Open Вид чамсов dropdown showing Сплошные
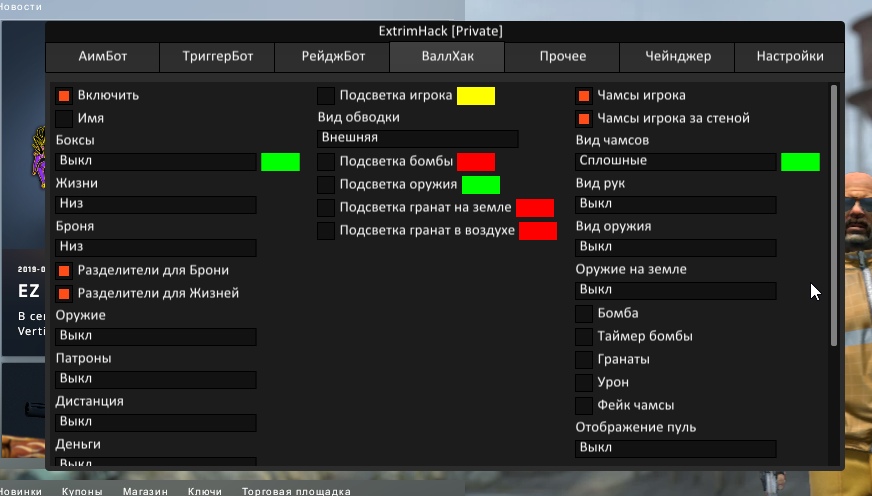This screenshot has width=872, height=496. (676, 161)
